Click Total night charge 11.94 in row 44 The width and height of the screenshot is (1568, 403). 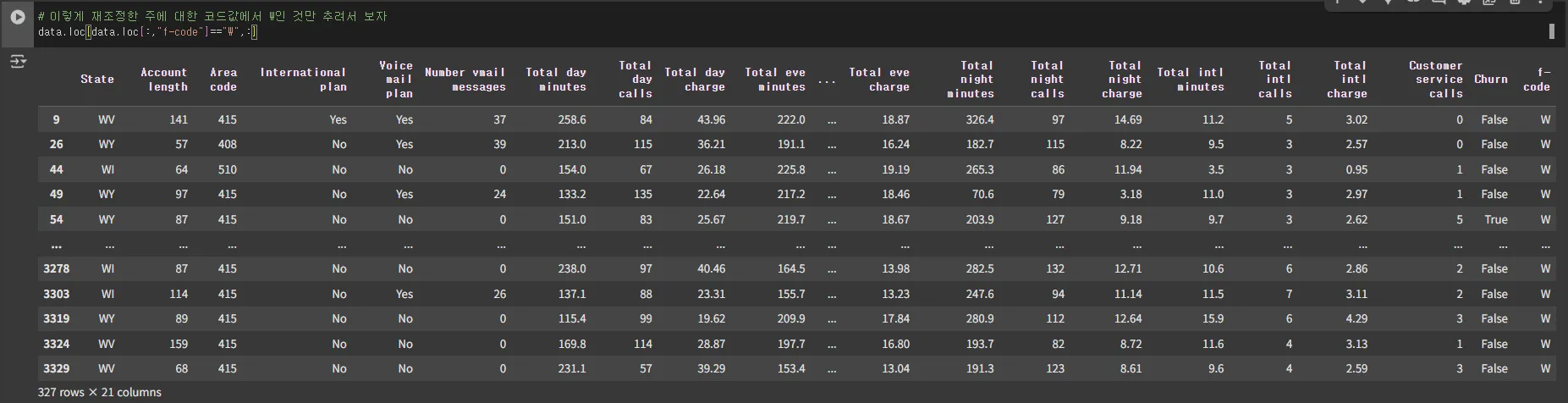coord(1127,169)
